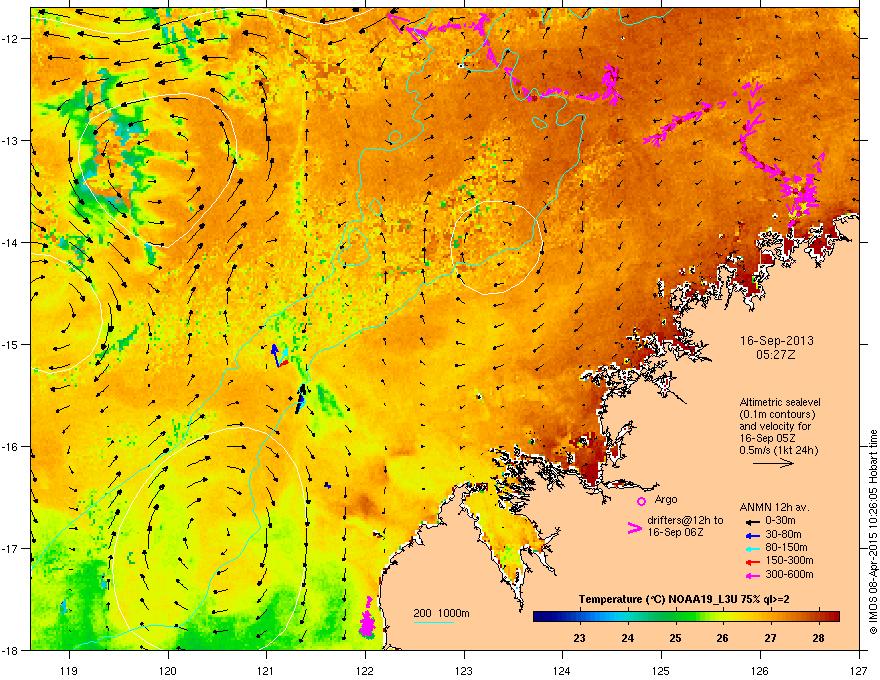Click the latitude axis label -14
The image size is (880, 680).
pos(10,243)
